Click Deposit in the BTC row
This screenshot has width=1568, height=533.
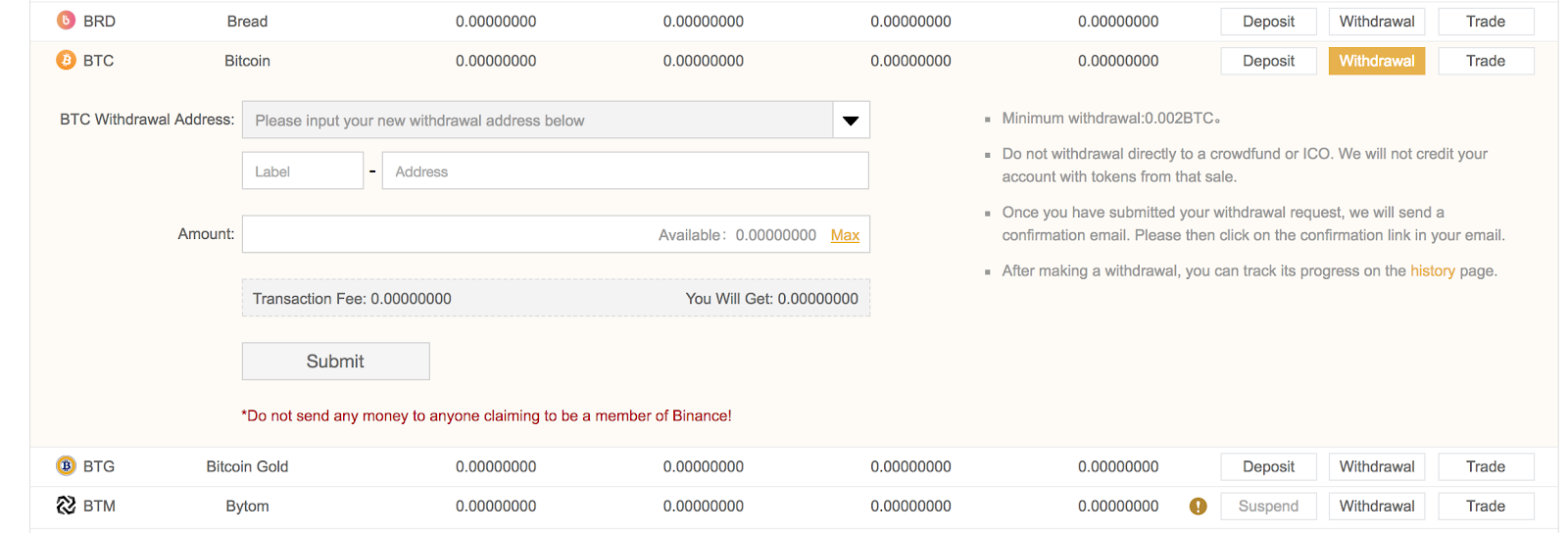(x=1268, y=61)
